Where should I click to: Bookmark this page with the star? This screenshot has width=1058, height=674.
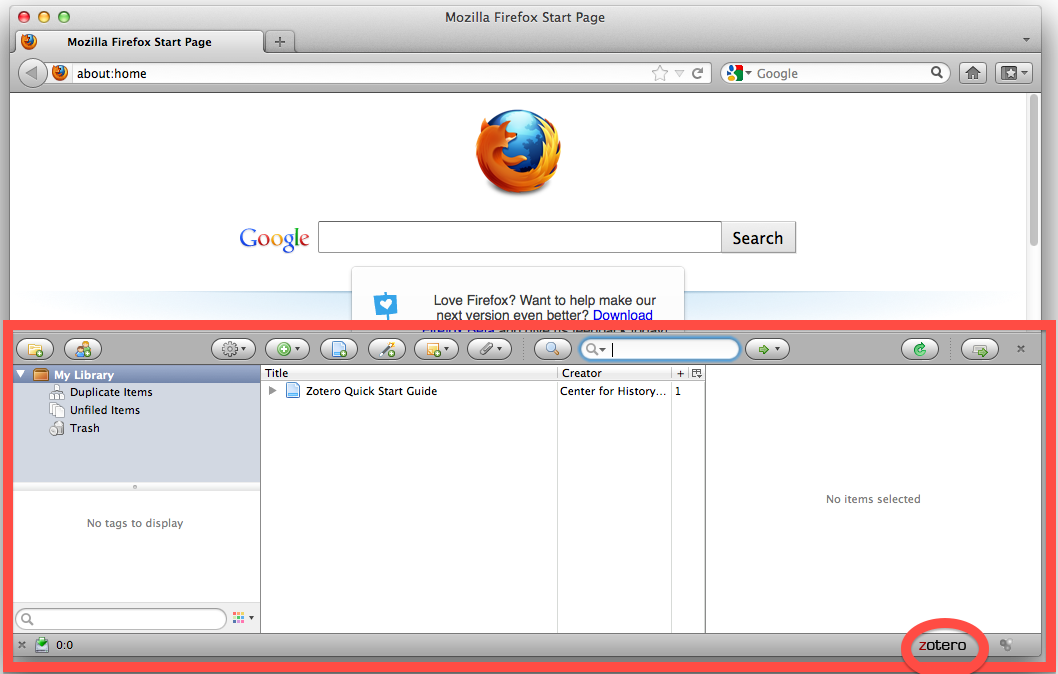pos(659,73)
